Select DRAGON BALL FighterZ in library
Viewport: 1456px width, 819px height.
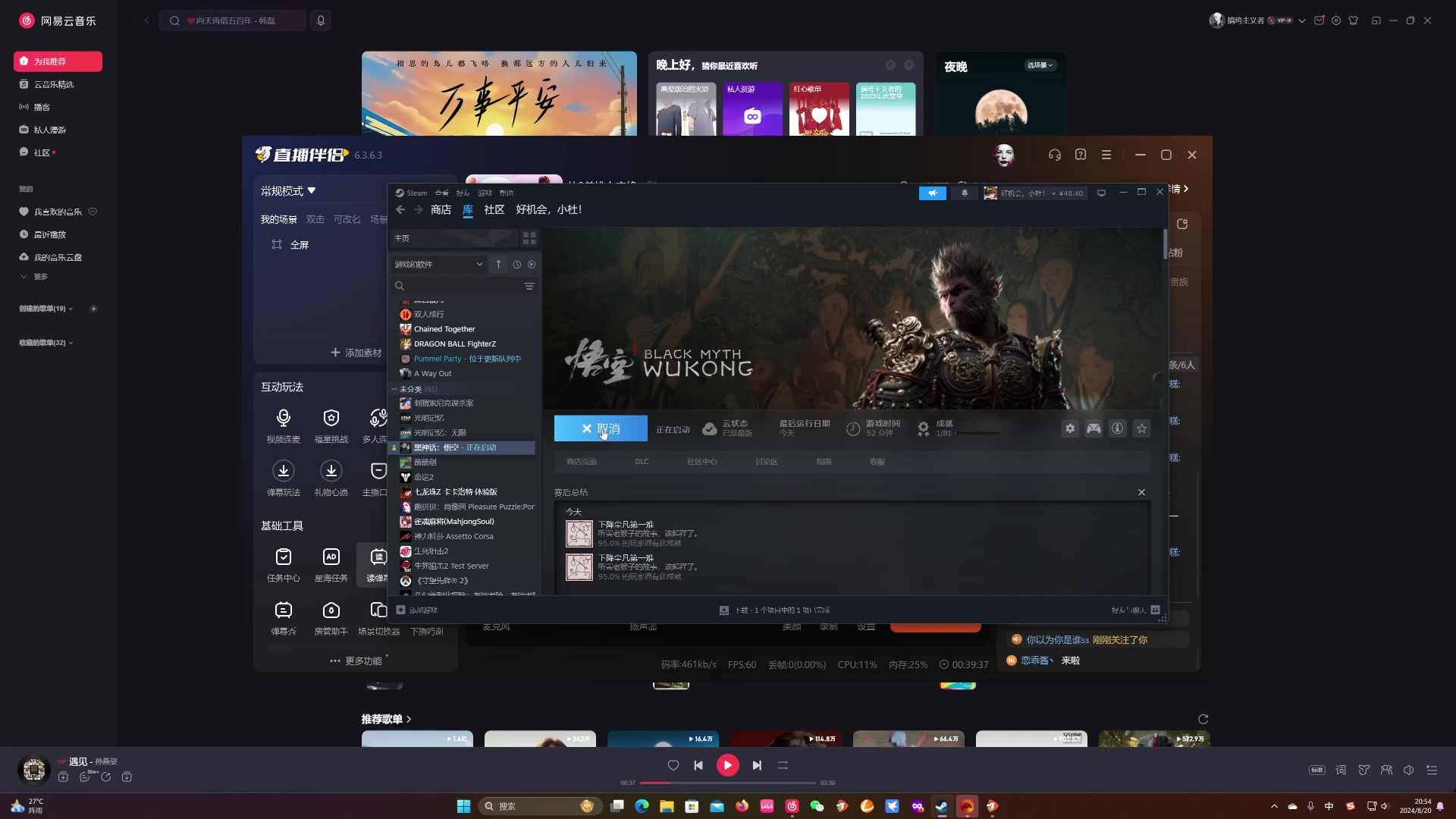(x=455, y=344)
